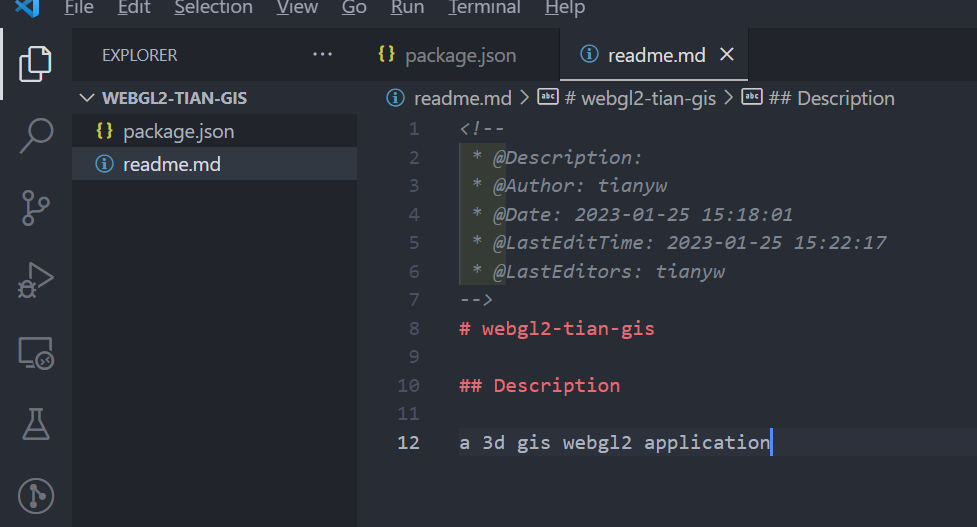Place cursor in 'a 3d gis webgl2 application' line
The width and height of the screenshot is (977, 527).
click(615, 442)
